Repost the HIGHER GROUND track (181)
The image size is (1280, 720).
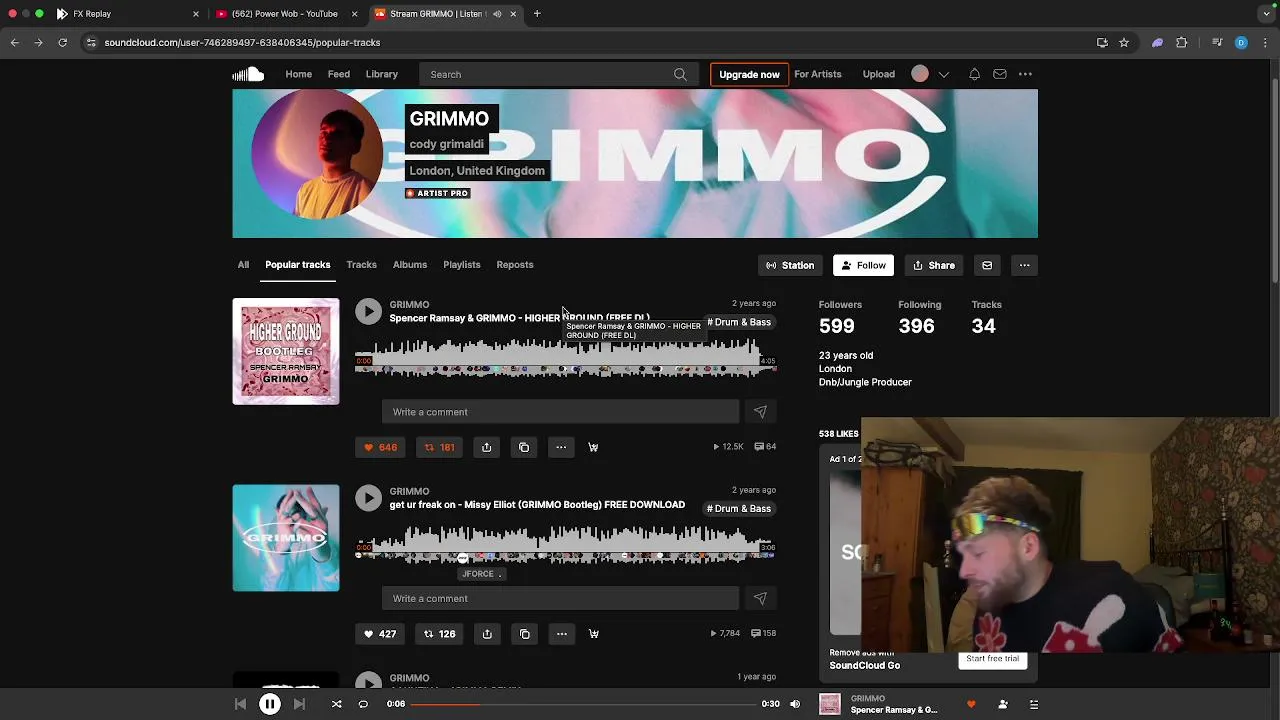(439, 447)
